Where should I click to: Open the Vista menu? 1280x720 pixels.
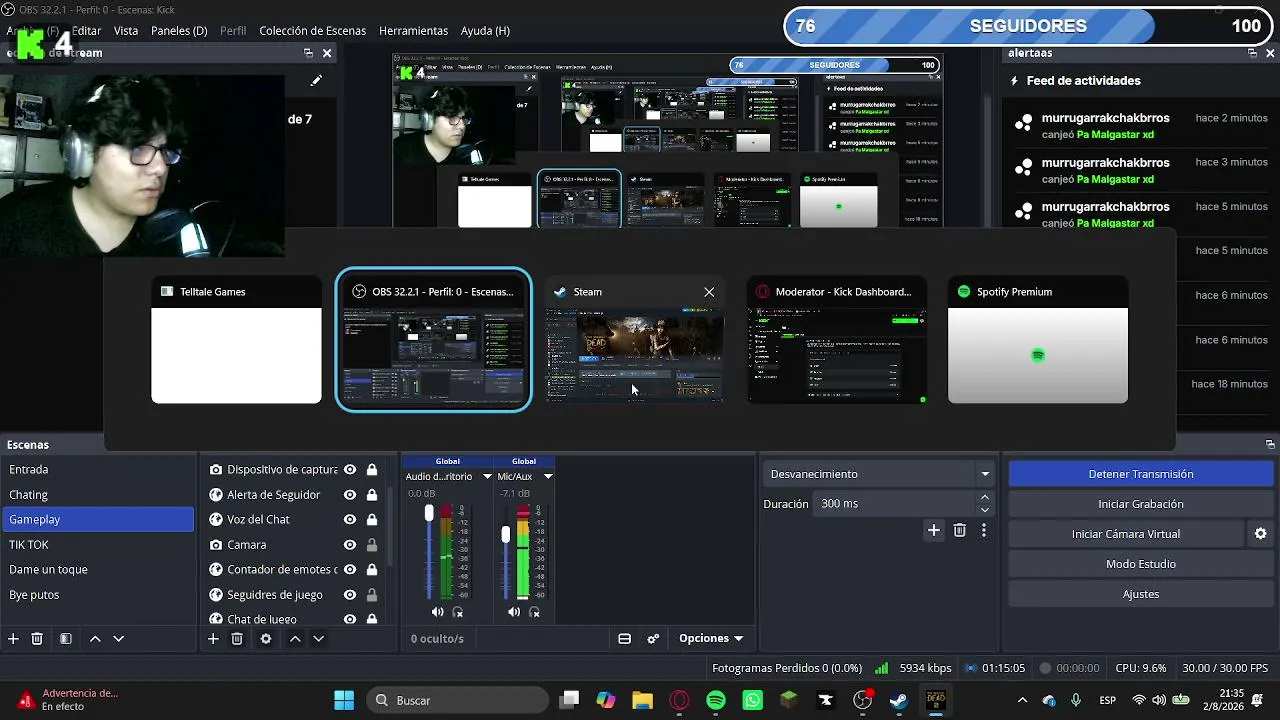126,31
